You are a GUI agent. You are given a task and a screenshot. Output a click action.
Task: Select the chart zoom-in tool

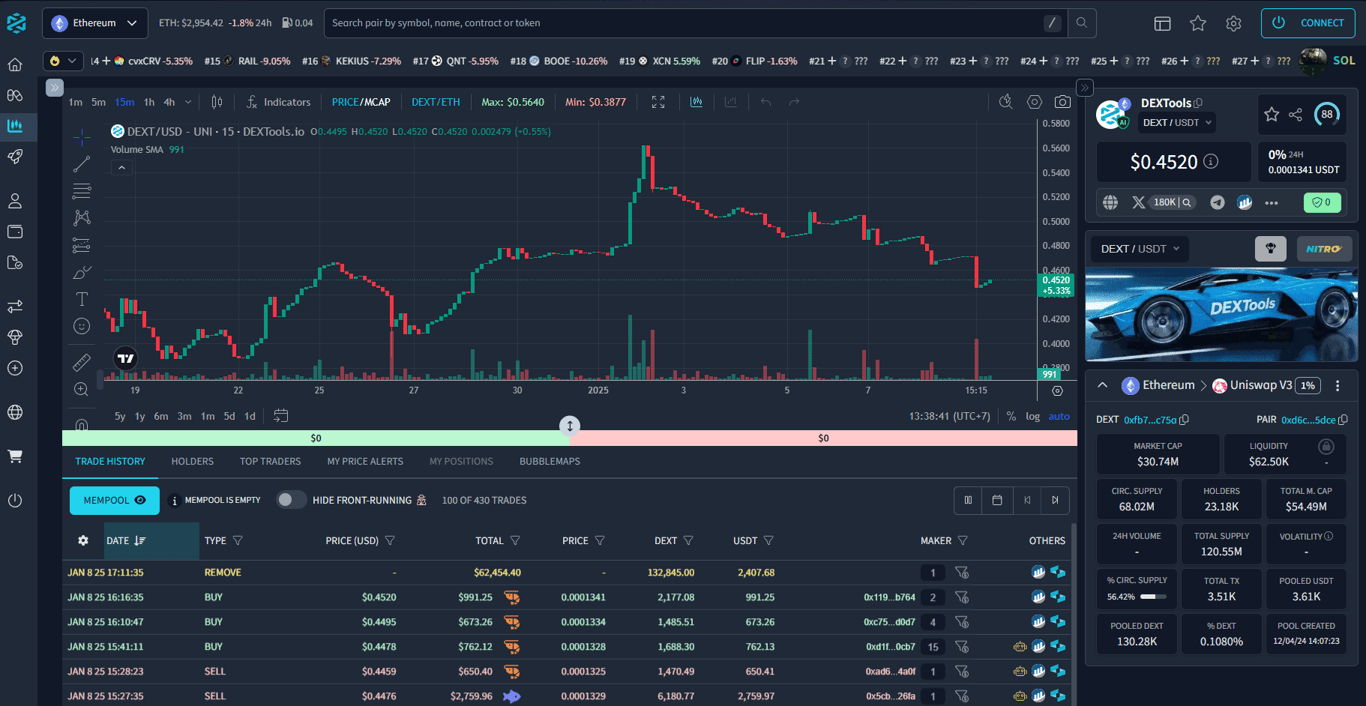(82, 390)
